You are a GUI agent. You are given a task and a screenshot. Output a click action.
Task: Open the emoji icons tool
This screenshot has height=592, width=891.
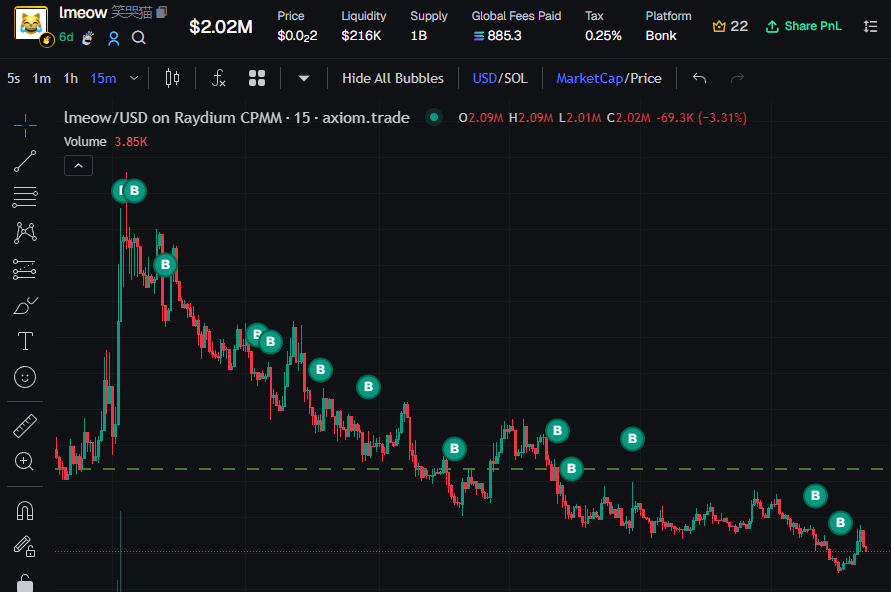click(25, 377)
